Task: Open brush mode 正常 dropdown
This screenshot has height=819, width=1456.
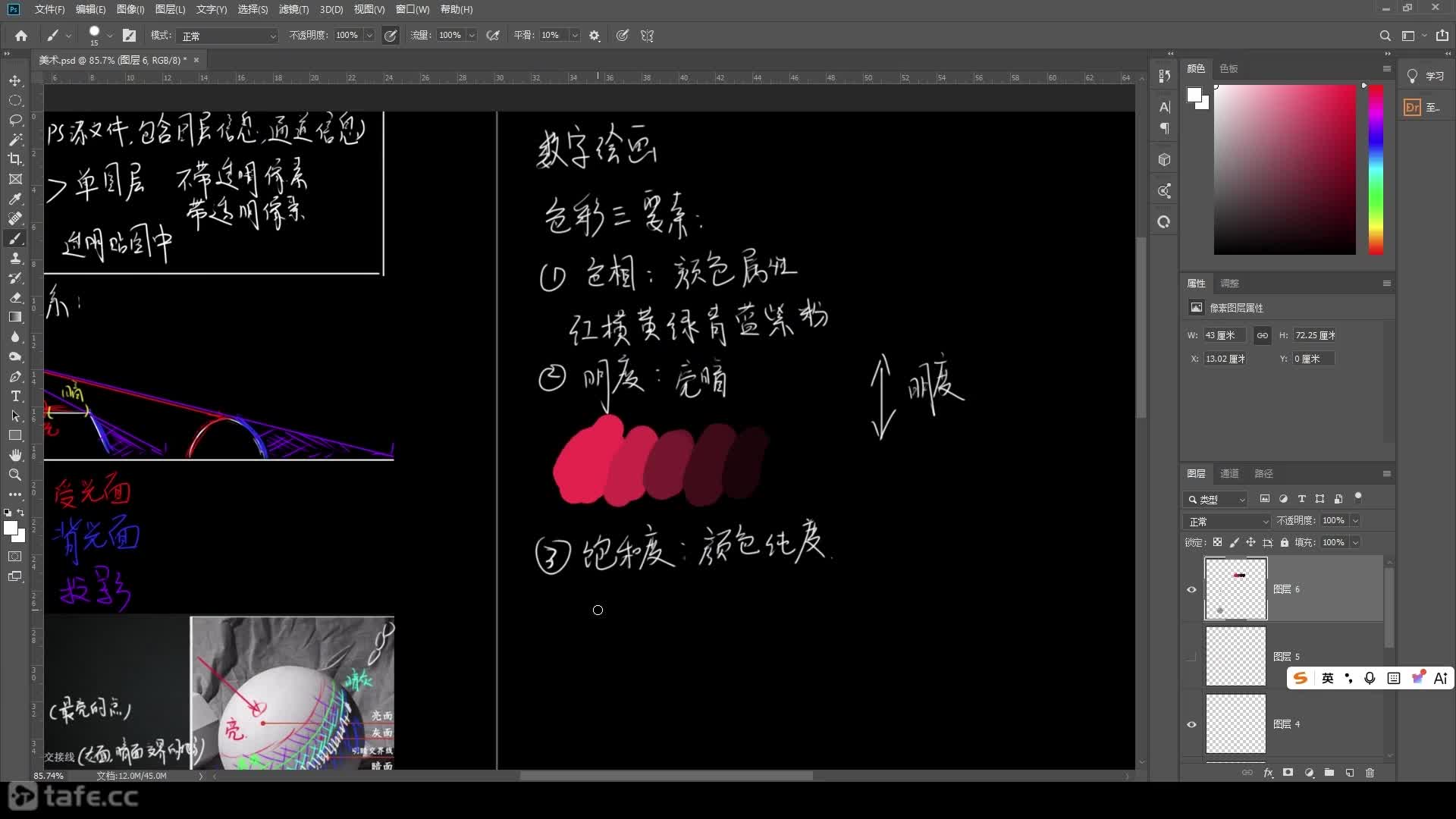Action: click(x=228, y=36)
